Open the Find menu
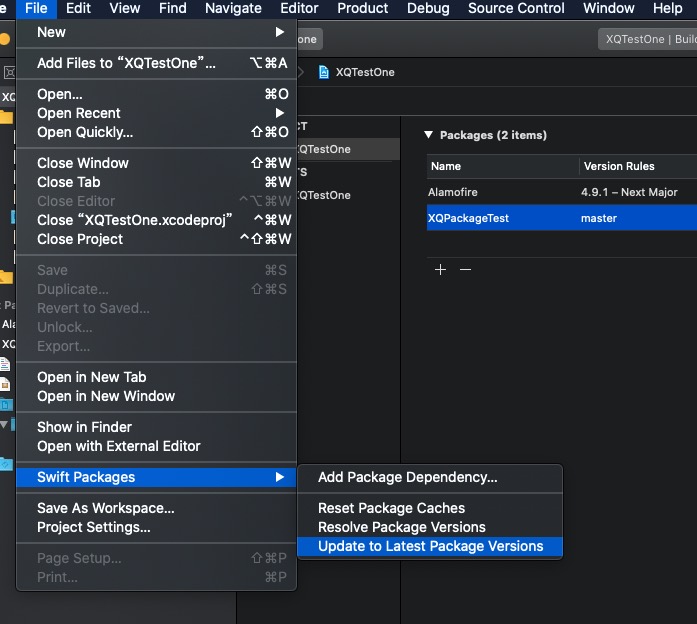The image size is (697, 624). [x=173, y=8]
